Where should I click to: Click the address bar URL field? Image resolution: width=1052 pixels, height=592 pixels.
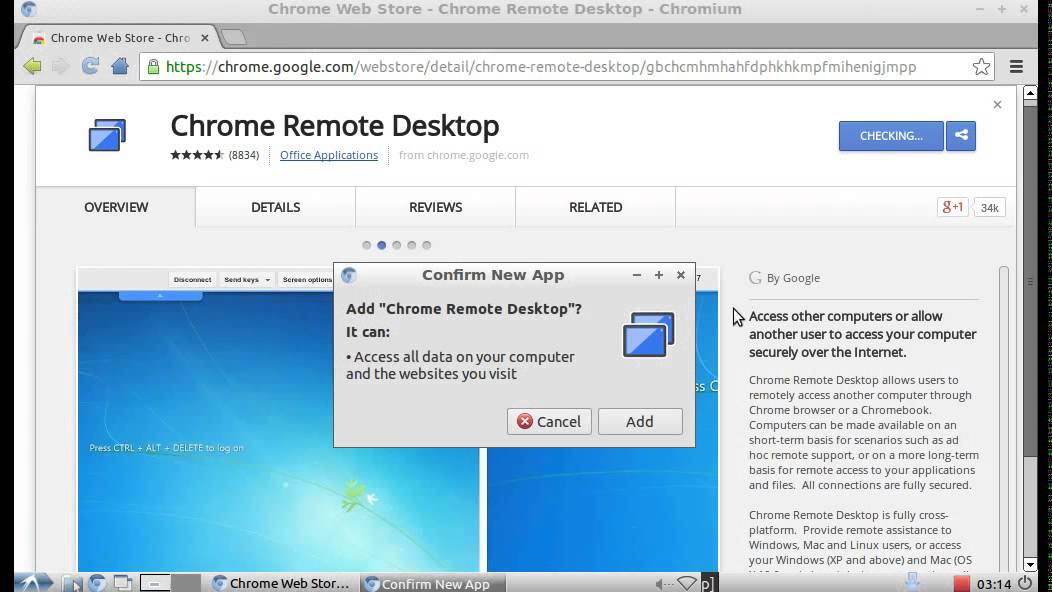click(560, 67)
